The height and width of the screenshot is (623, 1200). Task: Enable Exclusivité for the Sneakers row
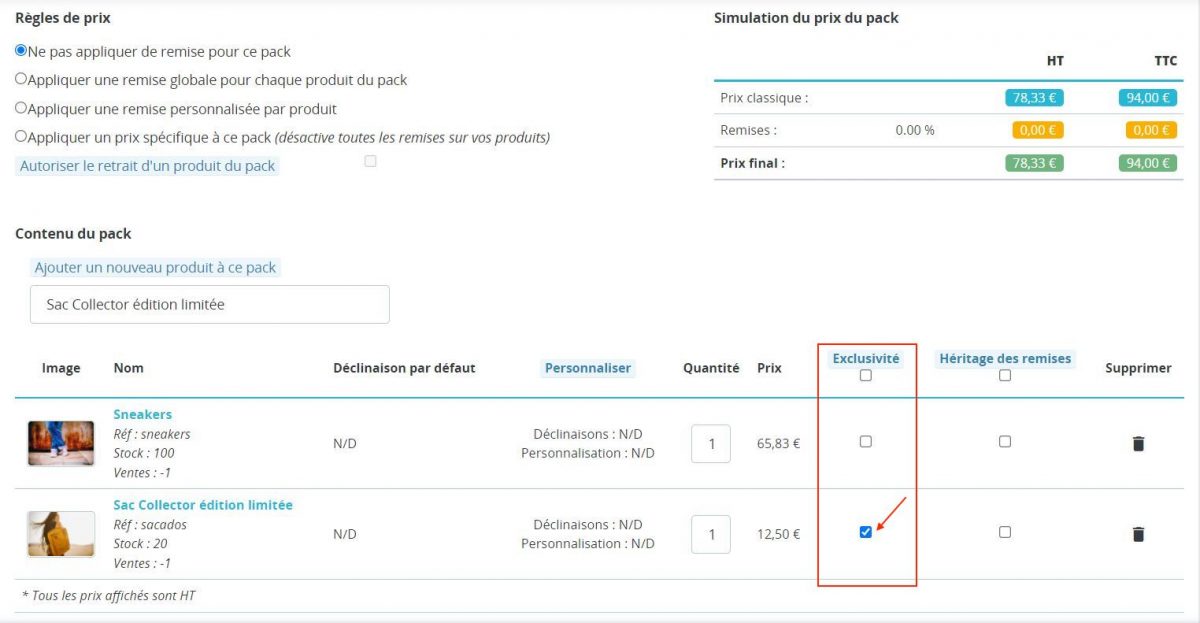pos(864,441)
